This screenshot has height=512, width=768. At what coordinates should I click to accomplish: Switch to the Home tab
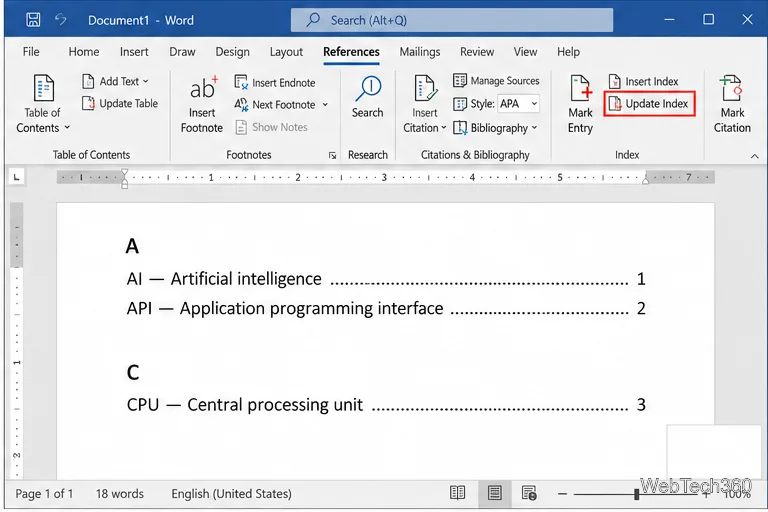tap(84, 51)
